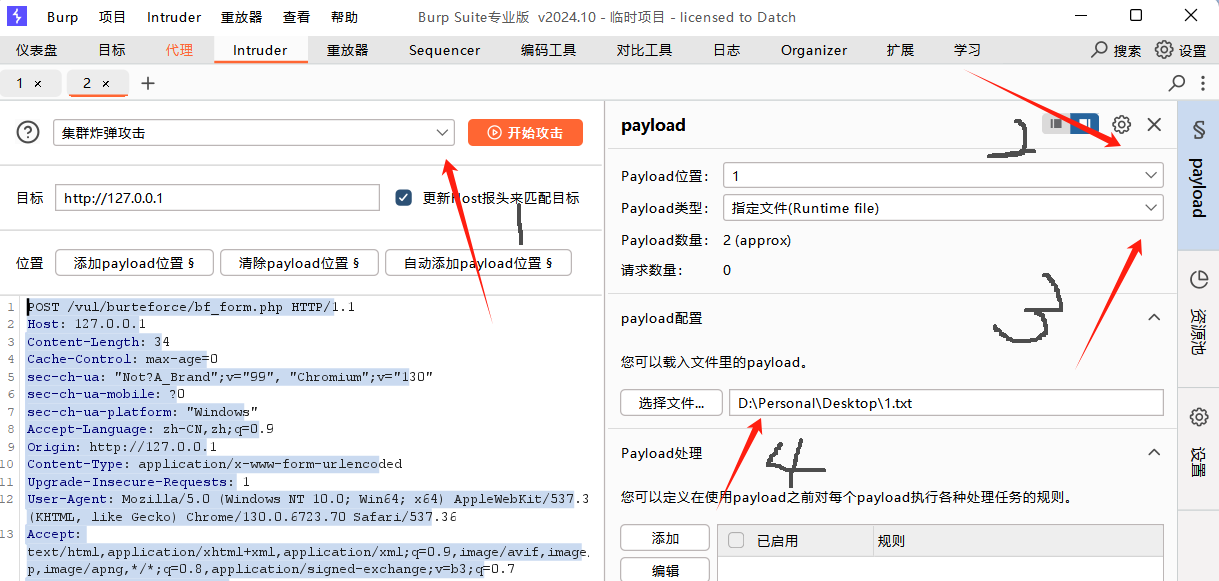Toggle the 已启用 header checkbox
The height and width of the screenshot is (581, 1219).
click(x=736, y=541)
